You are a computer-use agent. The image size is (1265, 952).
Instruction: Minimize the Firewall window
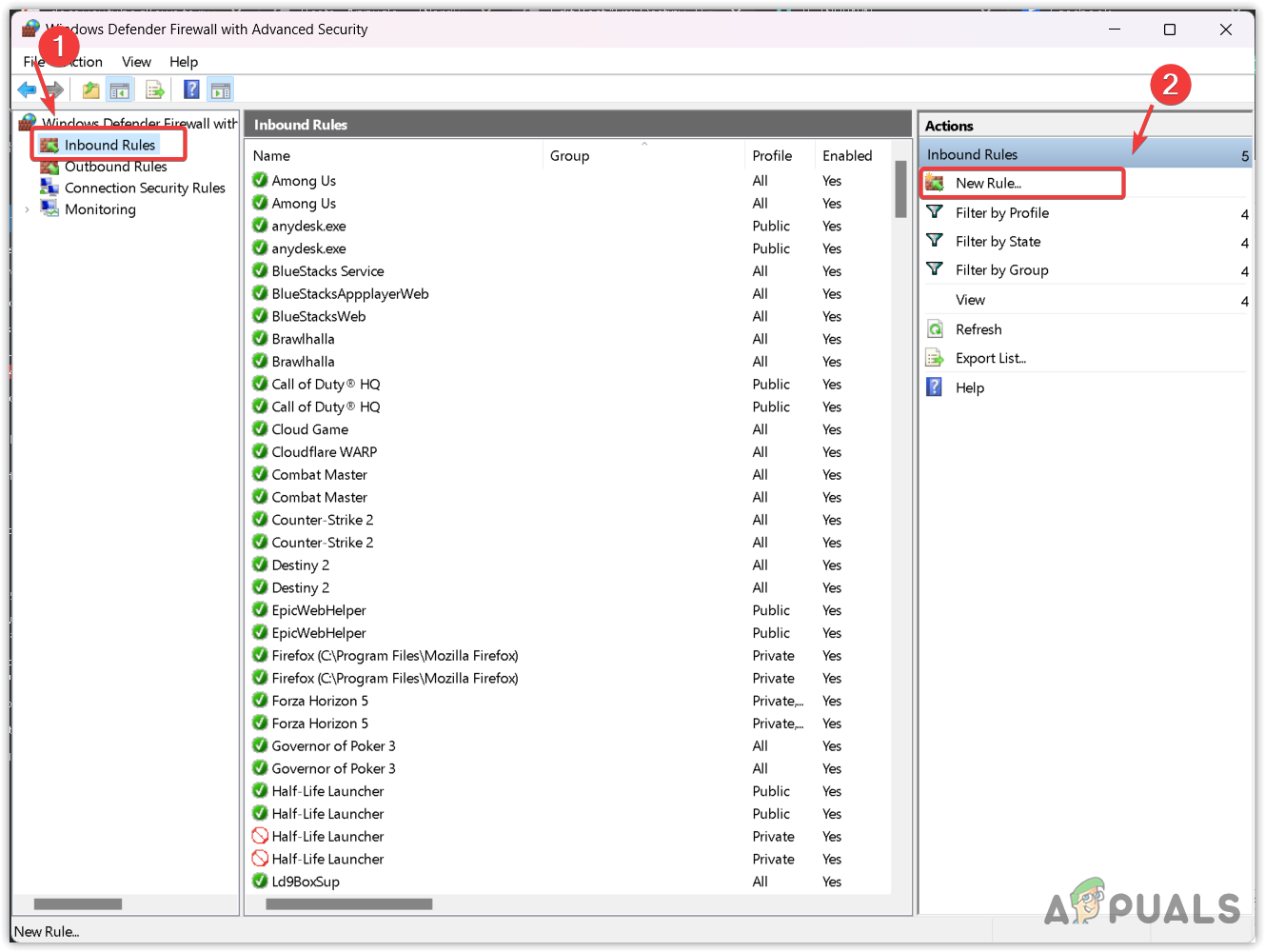tap(1114, 30)
